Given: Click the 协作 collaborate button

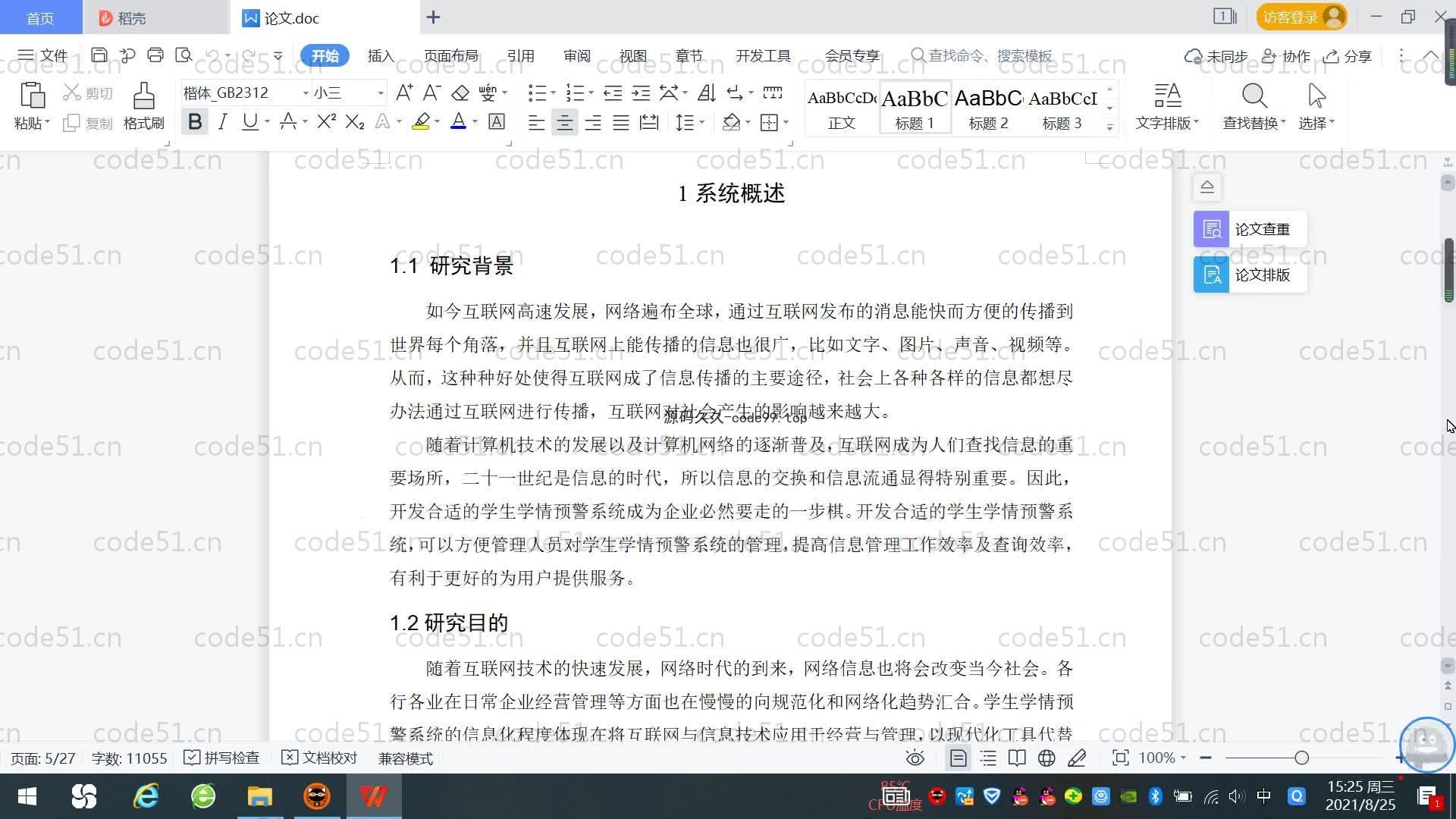Looking at the screenshot, I should [x=1286, y=56].
